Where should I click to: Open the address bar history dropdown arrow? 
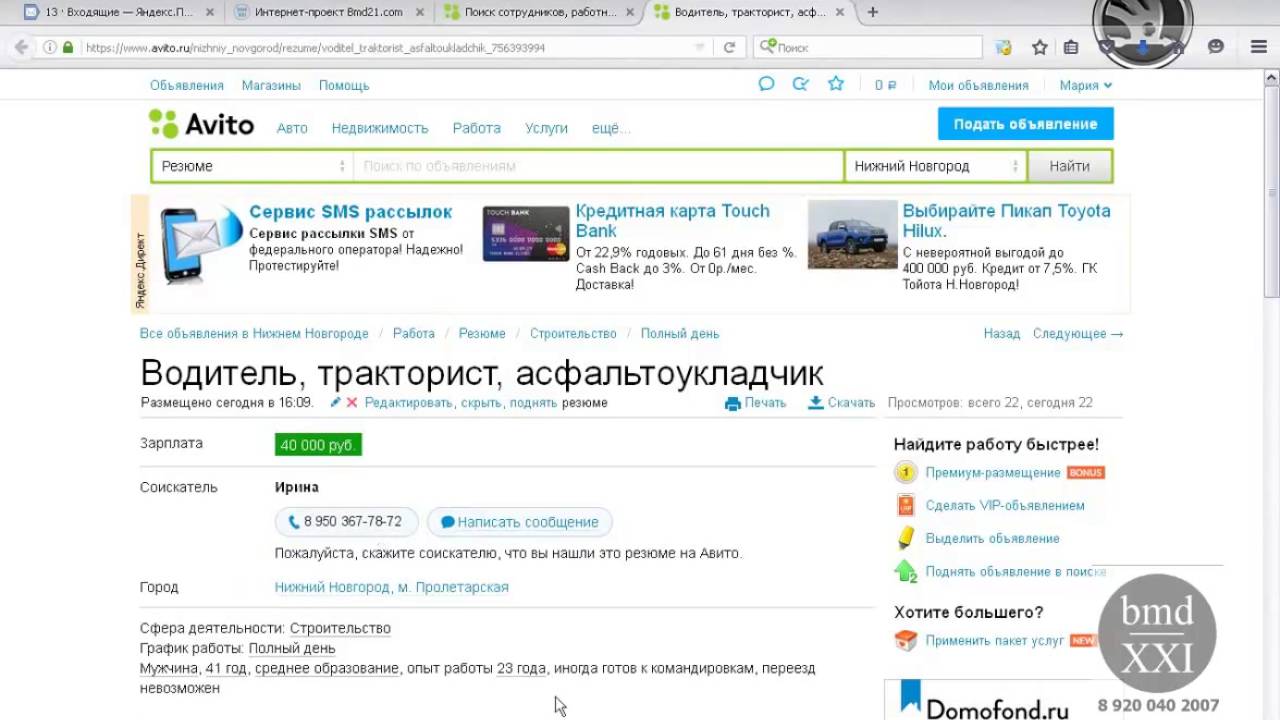click(701, 47)
